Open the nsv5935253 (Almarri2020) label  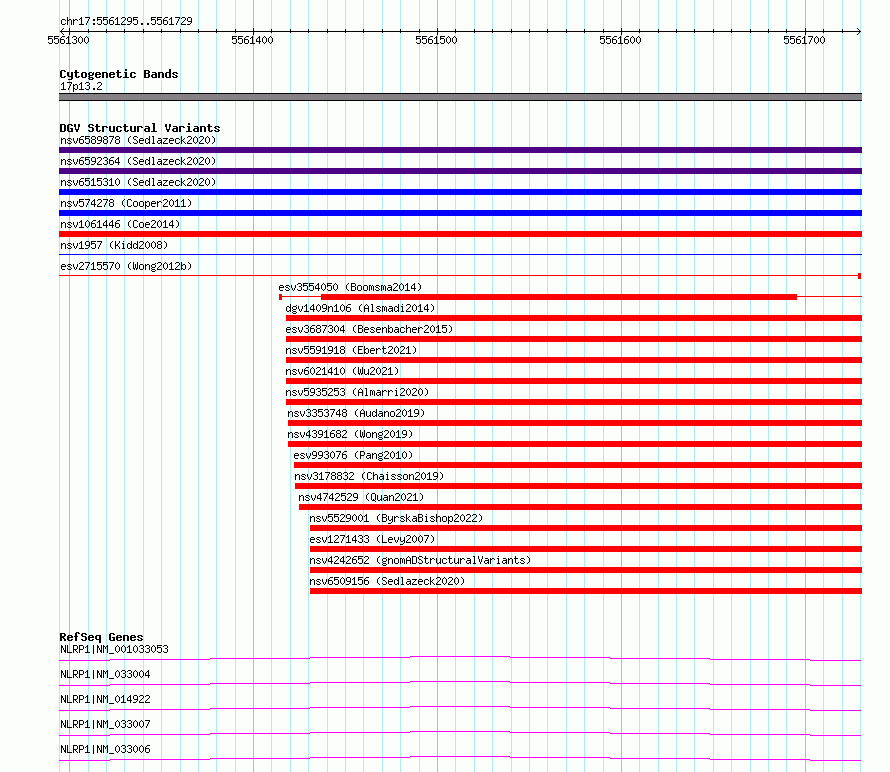(x=357, y=392)
